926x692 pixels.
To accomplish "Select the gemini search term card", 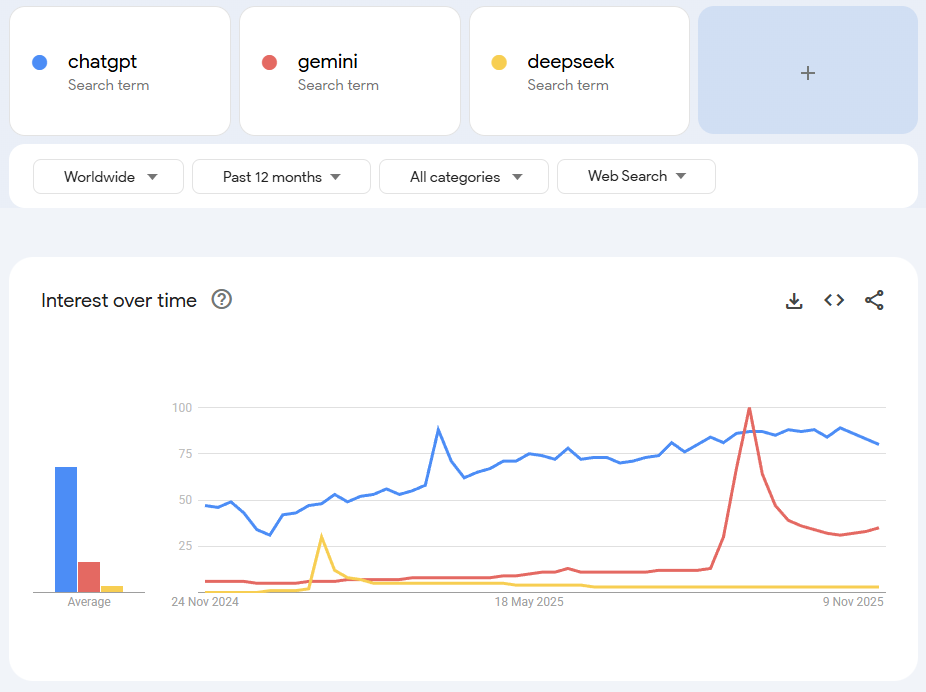I will tap(350, 71).
